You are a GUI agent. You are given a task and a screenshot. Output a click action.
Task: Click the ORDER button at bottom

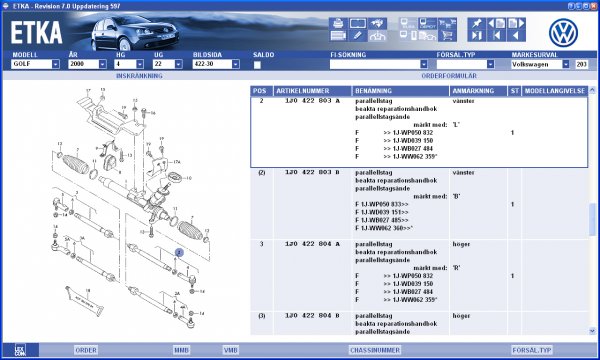[86, 350]
